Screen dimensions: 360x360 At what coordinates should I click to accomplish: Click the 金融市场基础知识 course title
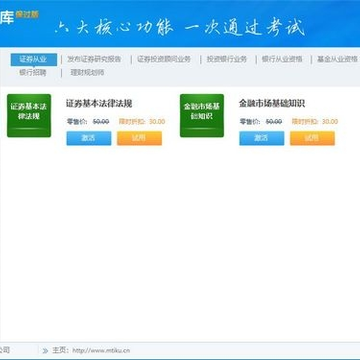272,103
